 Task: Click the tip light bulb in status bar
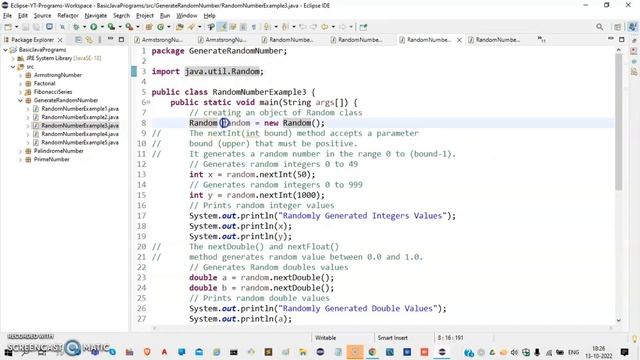point(635,339)
